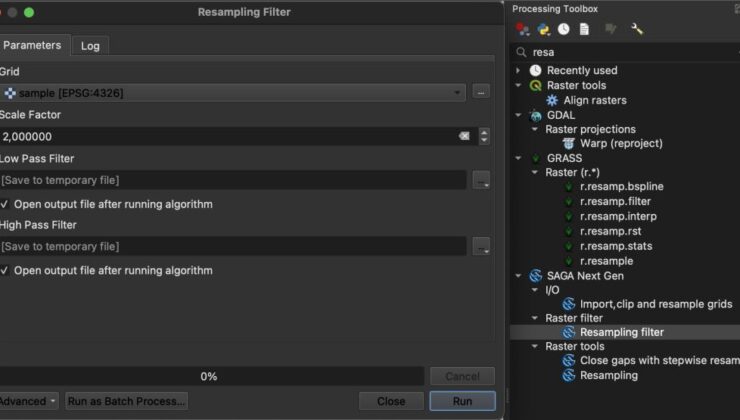Click the r.resamp.rst GRASS icon
The image size is (740, 420).
(569, 231)
